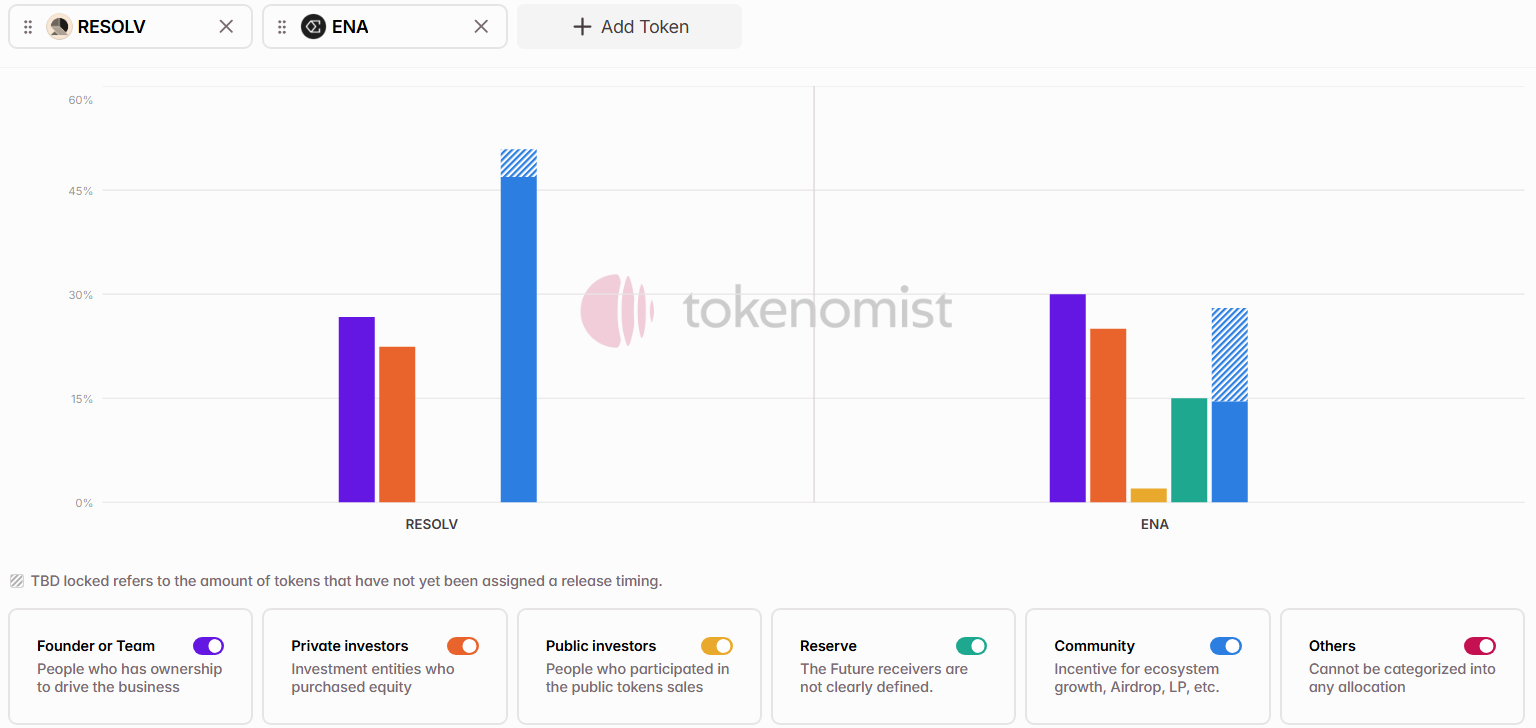Click the Public investors card title

[601, 646]
